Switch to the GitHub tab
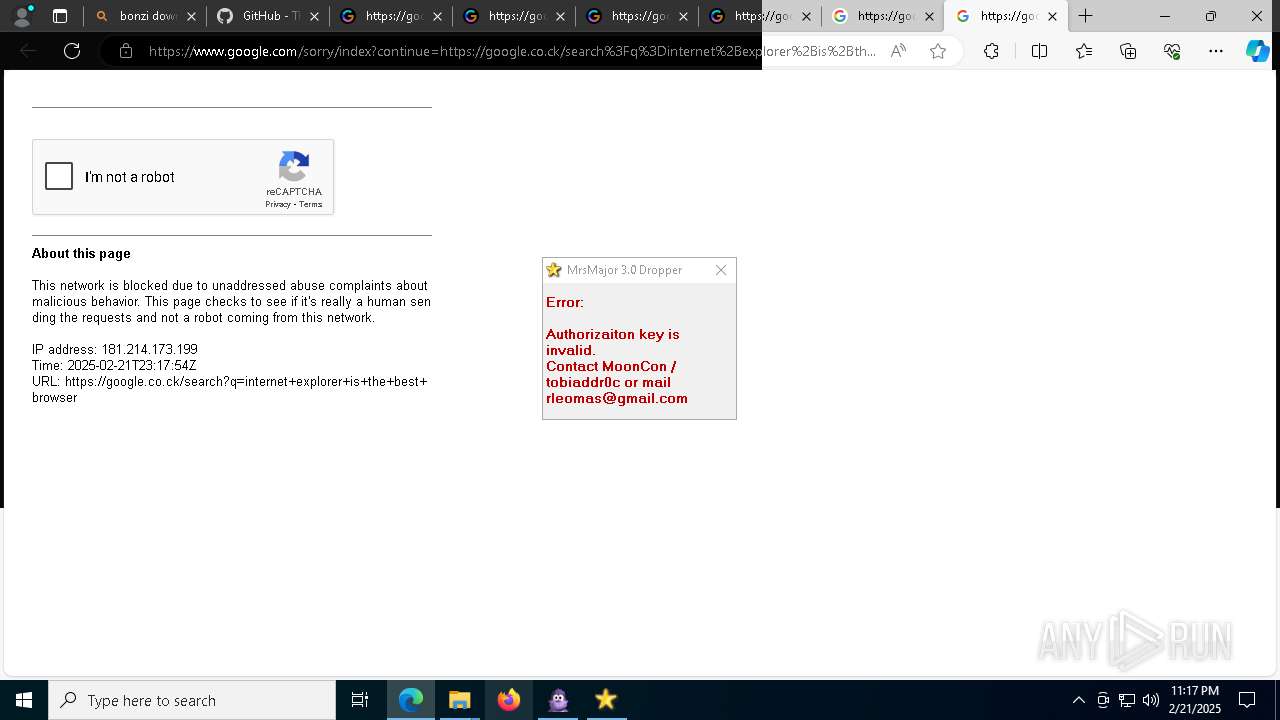 pyautogui.click(x=268, y=16)
